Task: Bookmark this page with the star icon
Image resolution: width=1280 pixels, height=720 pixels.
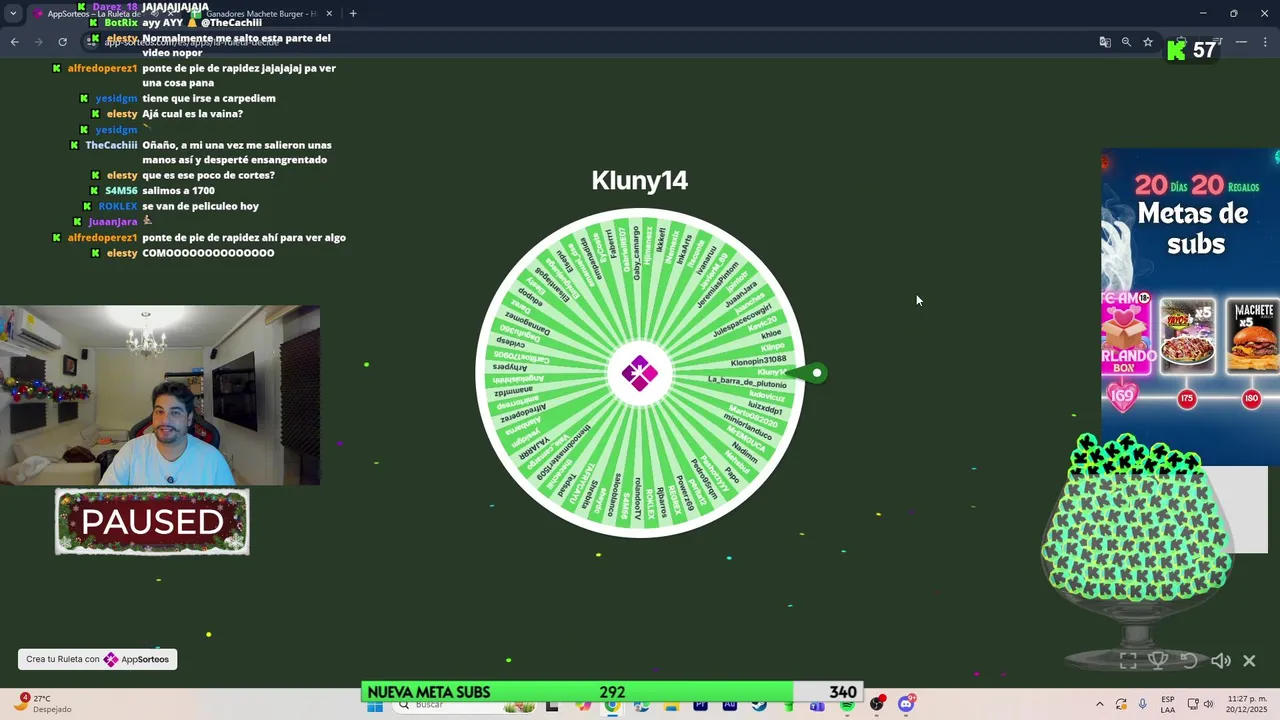Action: pos(1148,42)
